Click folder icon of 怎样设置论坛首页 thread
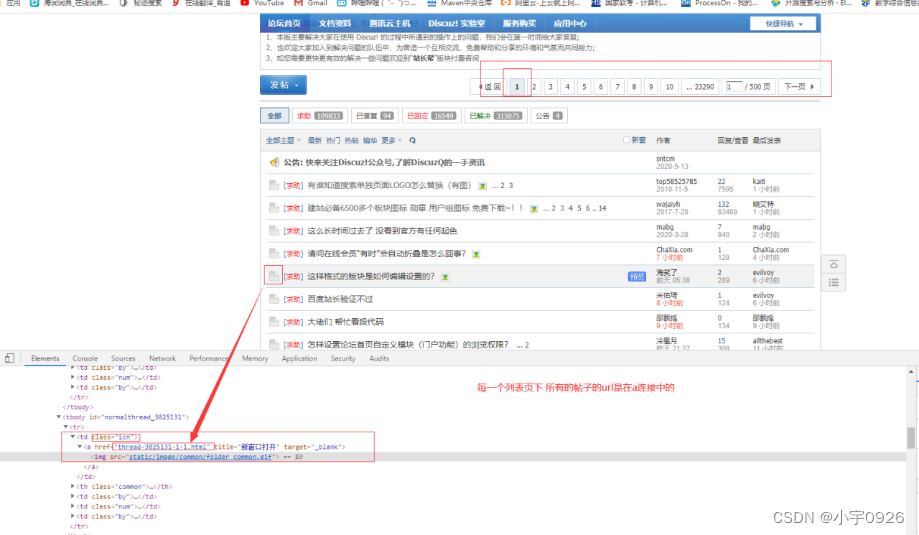Screen dimensions: 919x535 click(274, 345)
